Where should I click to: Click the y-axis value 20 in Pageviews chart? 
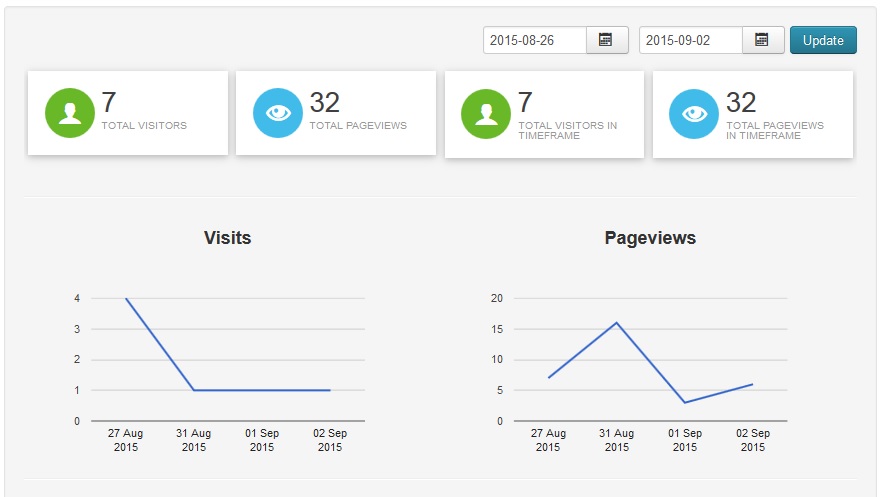pos(497,299)
